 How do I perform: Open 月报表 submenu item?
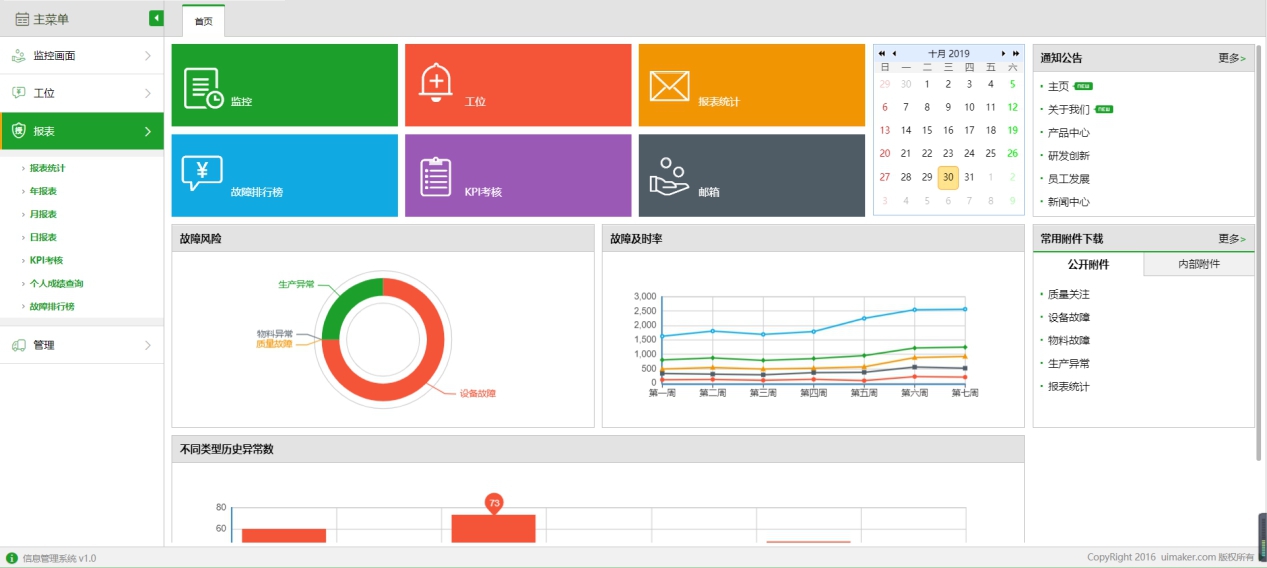[x=43, y=214]
